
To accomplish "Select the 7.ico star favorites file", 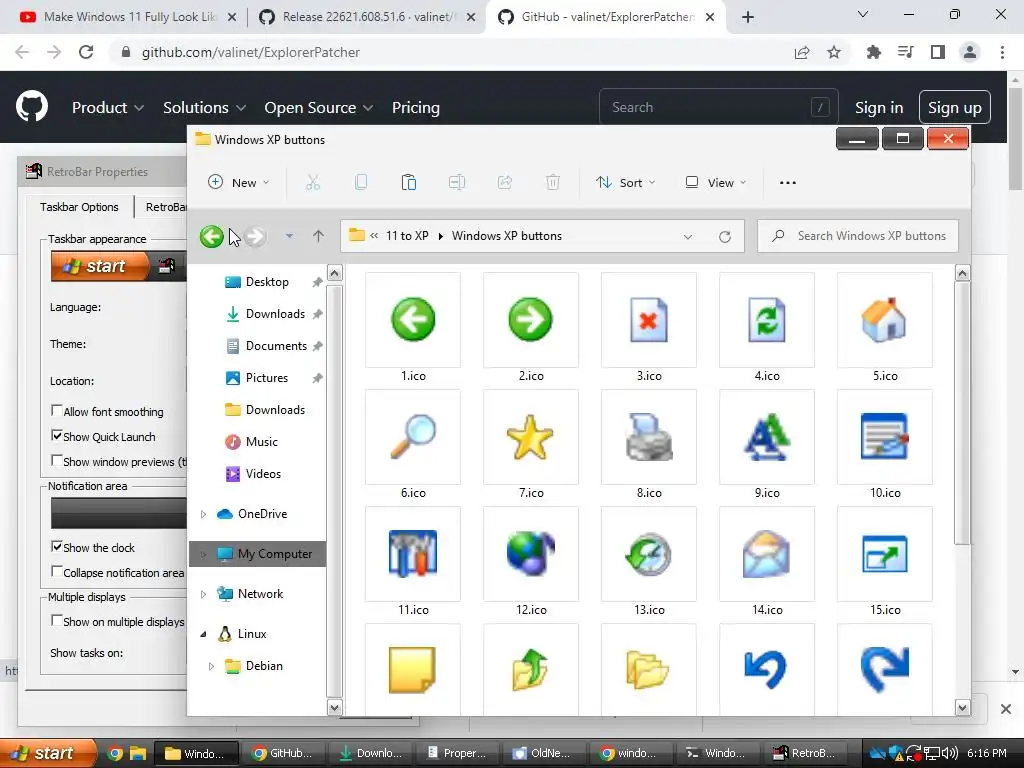I will tap(531, 445).
